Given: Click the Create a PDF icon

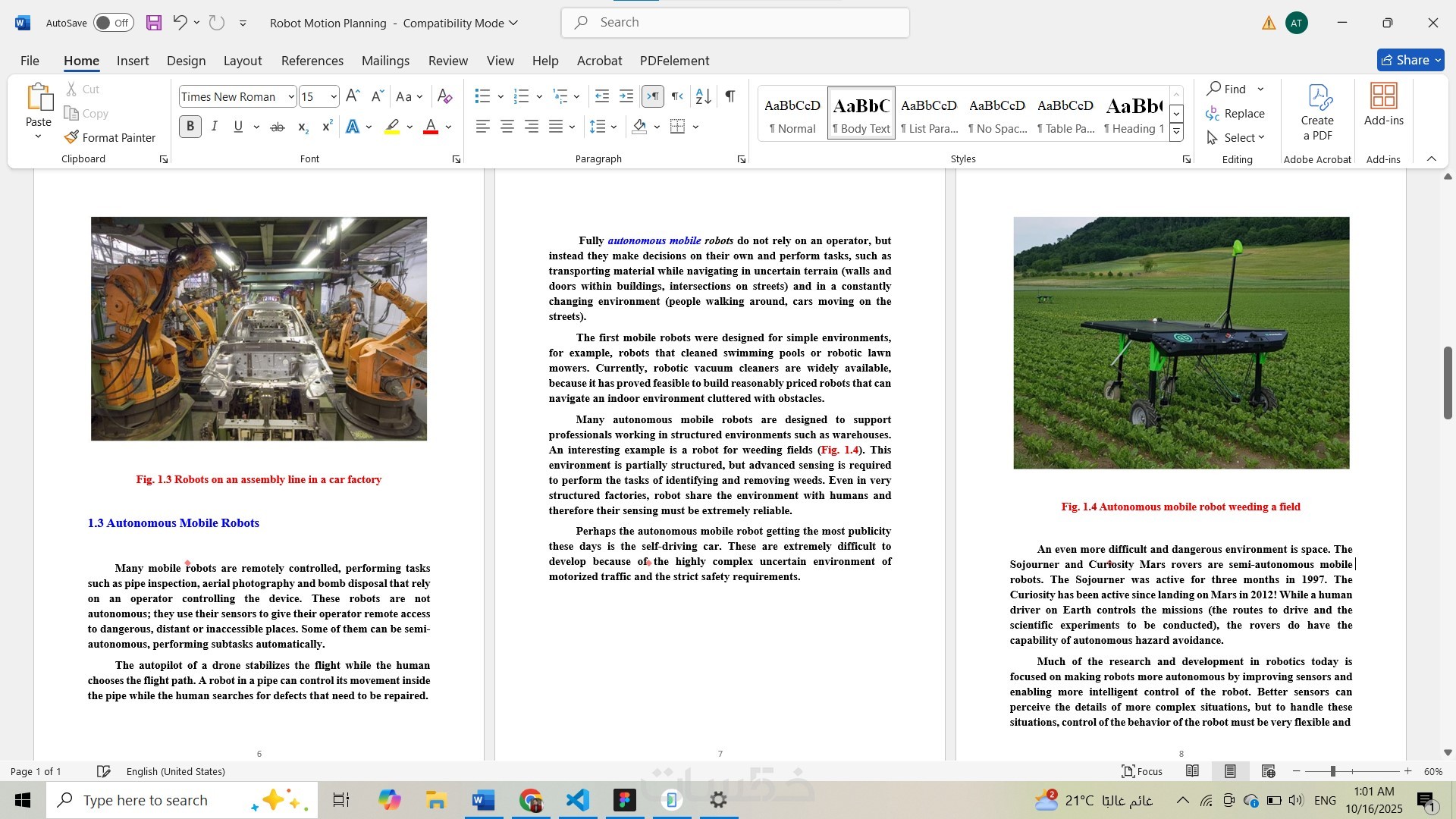Looking at the screenshot, I should [1317, 112].
